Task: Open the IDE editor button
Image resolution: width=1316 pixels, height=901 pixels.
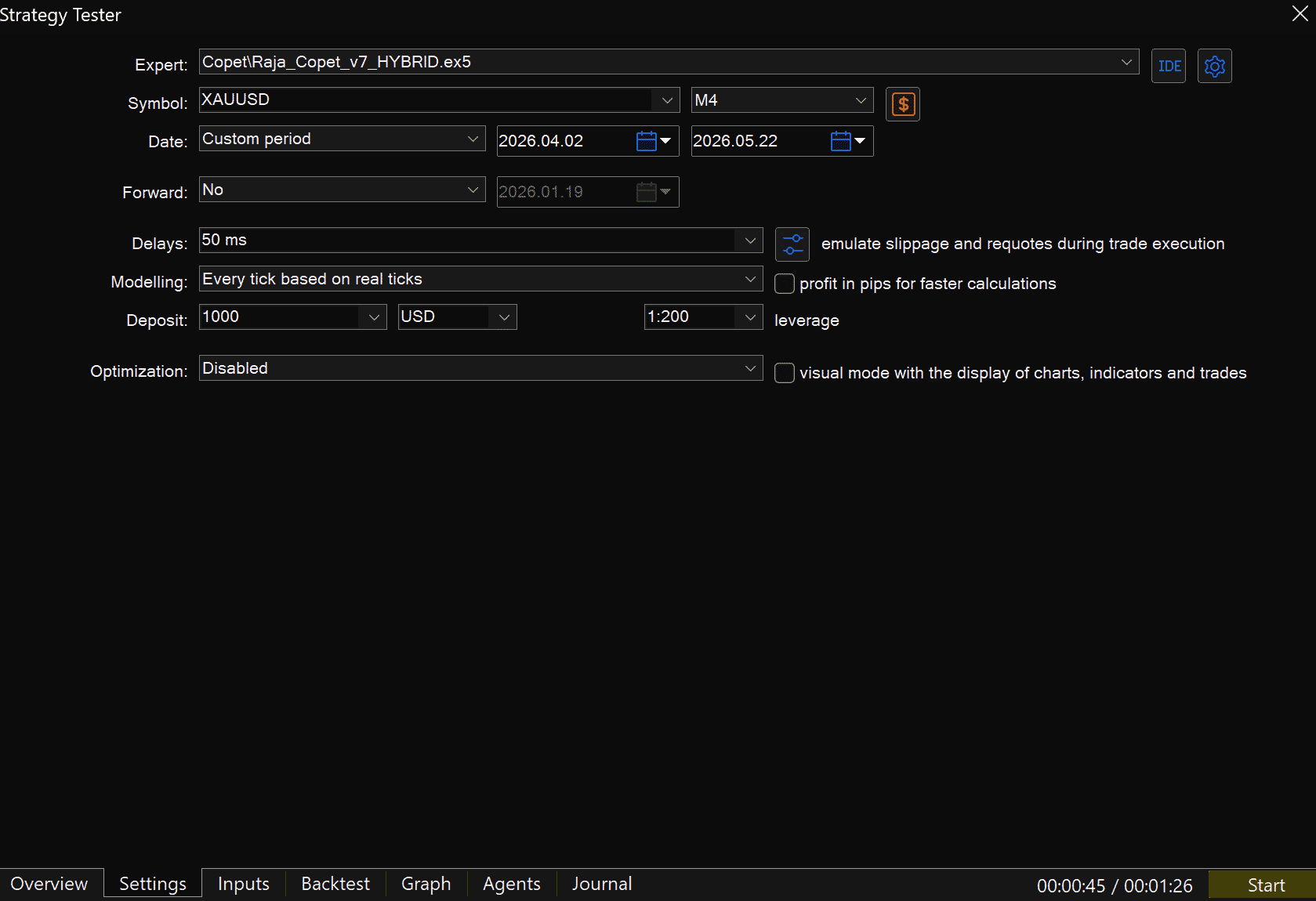Action: (x=1168, y=66)
